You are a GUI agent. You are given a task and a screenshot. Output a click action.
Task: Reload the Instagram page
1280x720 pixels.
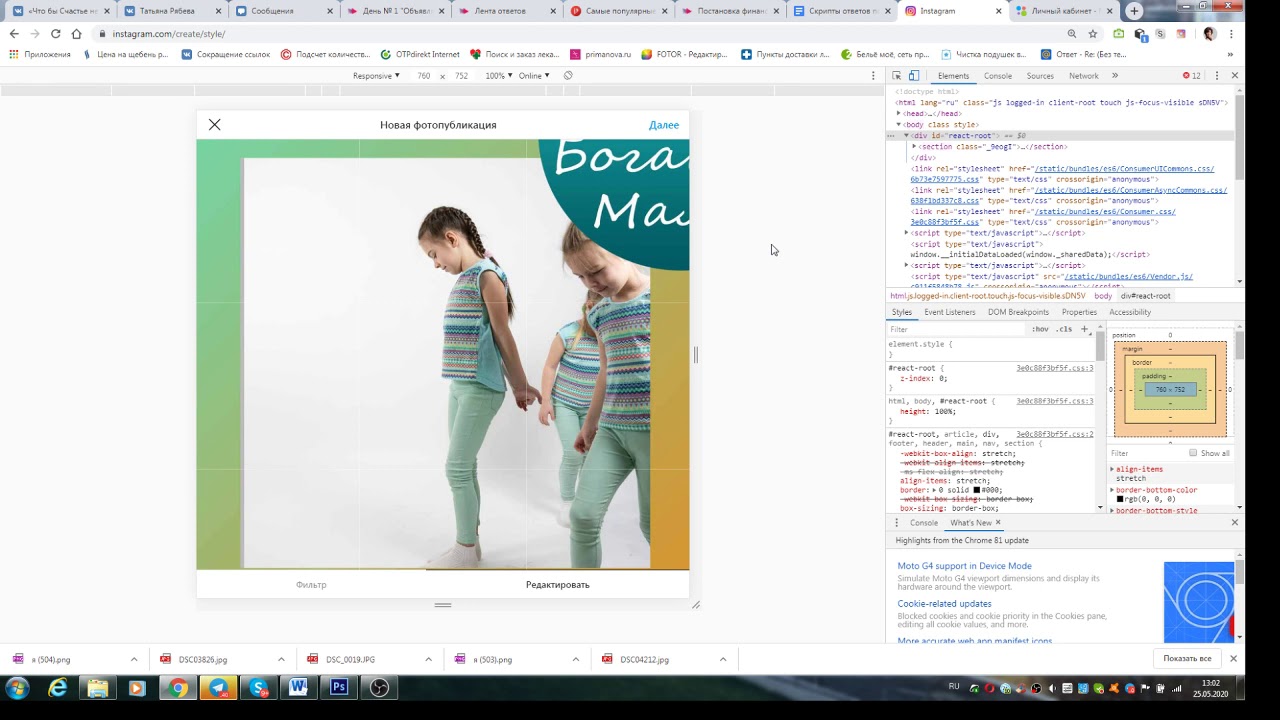tap(55, 33)
